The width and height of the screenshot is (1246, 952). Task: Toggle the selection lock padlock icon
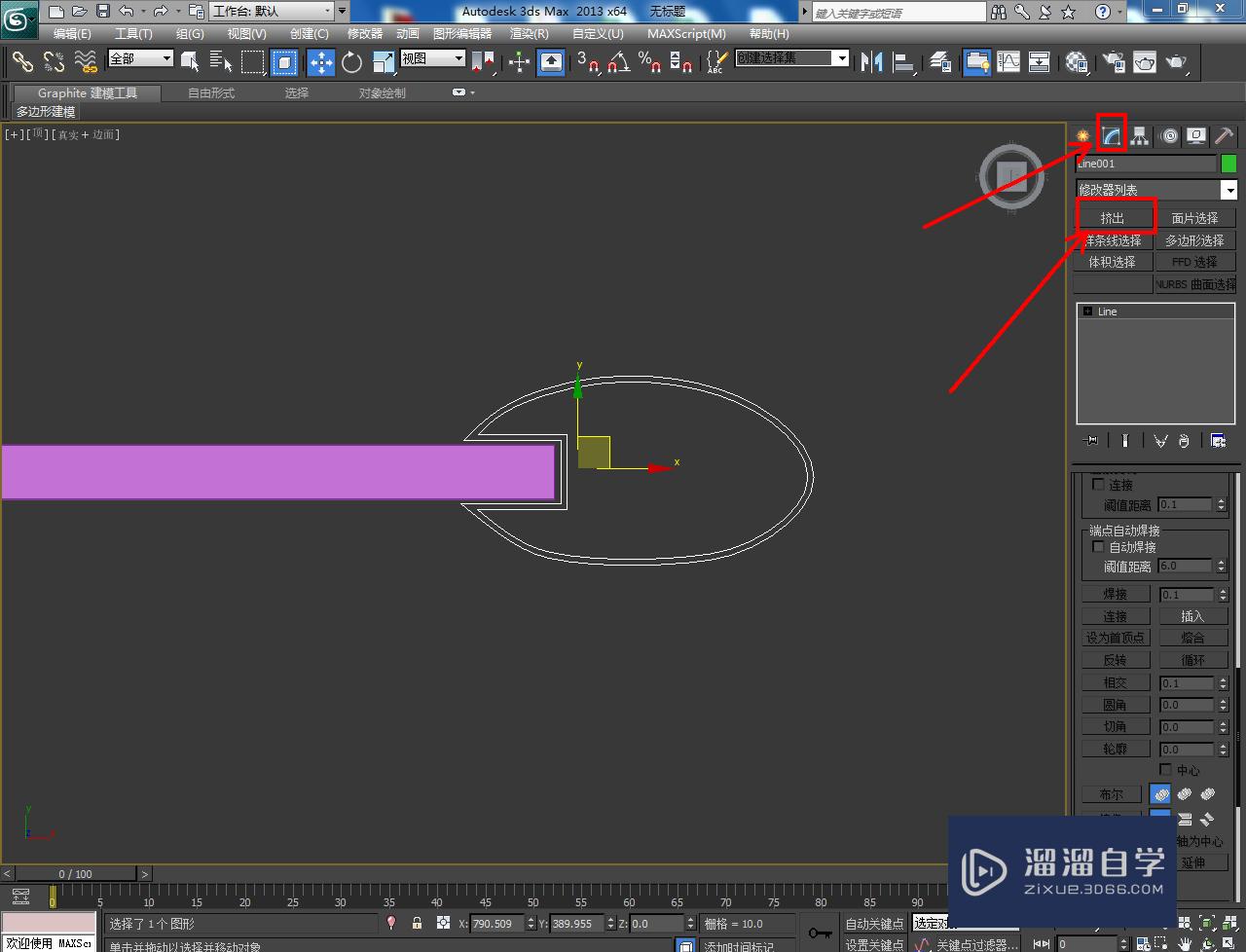click(417, 923)
